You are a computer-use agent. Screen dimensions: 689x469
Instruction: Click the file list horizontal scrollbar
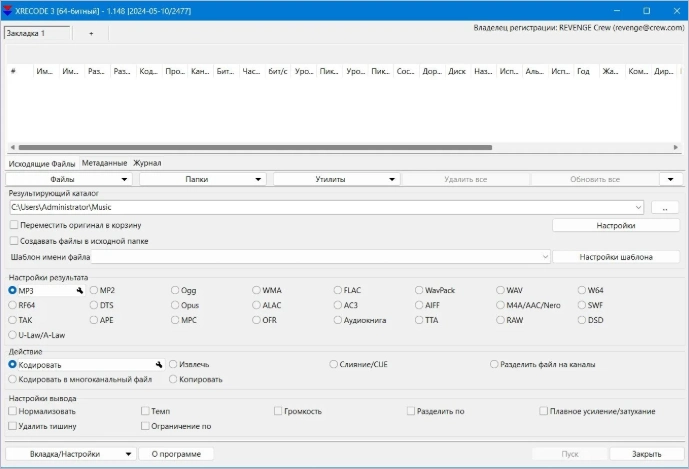[250, 147]
